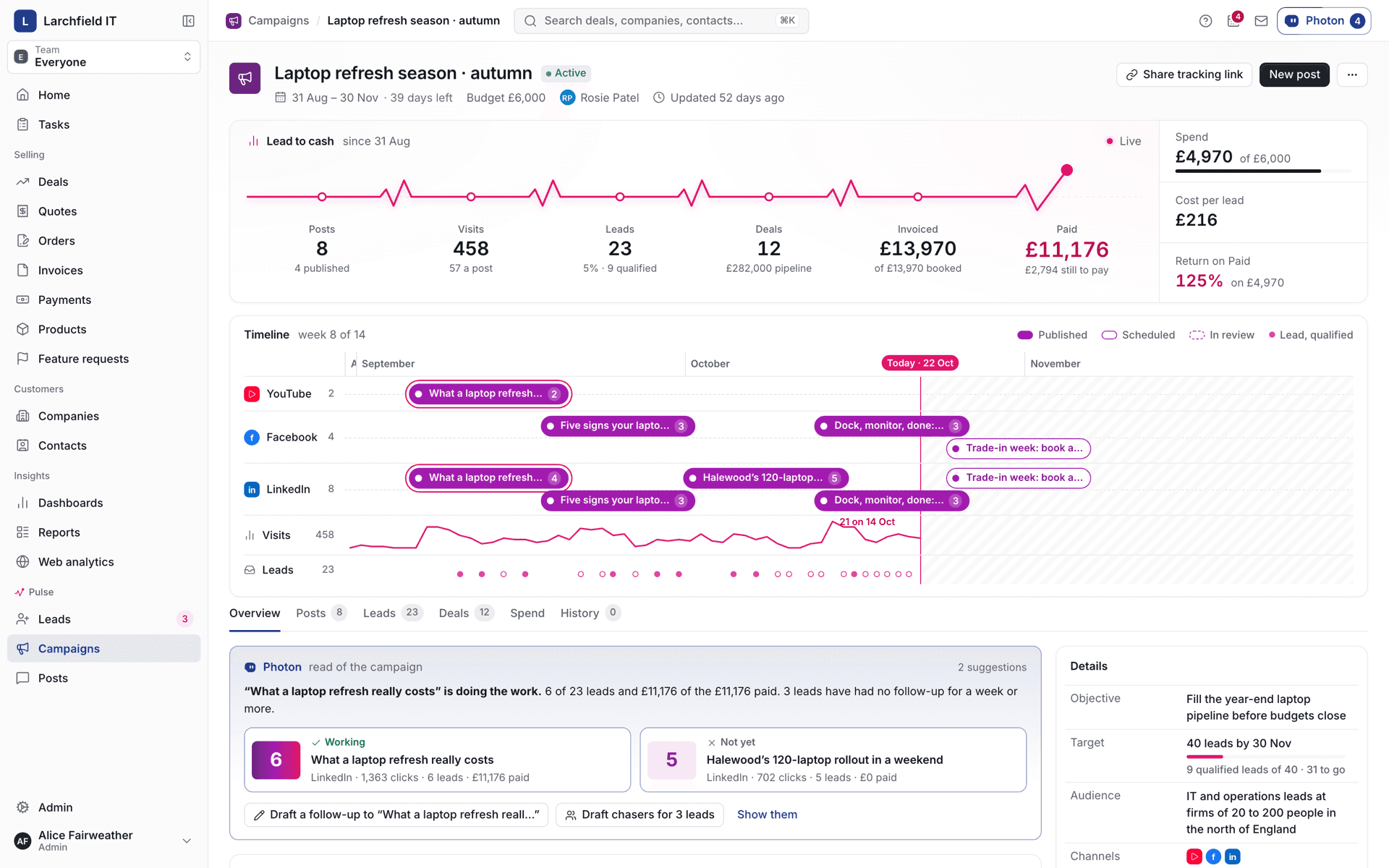
Task: Click Draft chasers for 3 leads
Action: (x=640, y=815)
